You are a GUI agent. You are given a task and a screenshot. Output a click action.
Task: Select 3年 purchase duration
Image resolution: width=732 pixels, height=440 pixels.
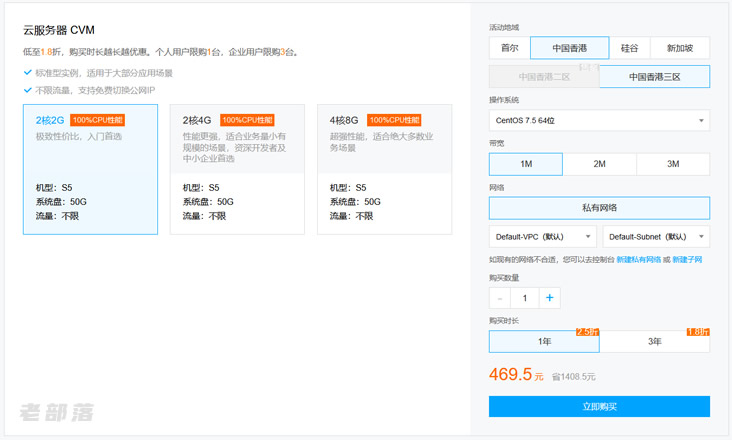click(655, 342)
